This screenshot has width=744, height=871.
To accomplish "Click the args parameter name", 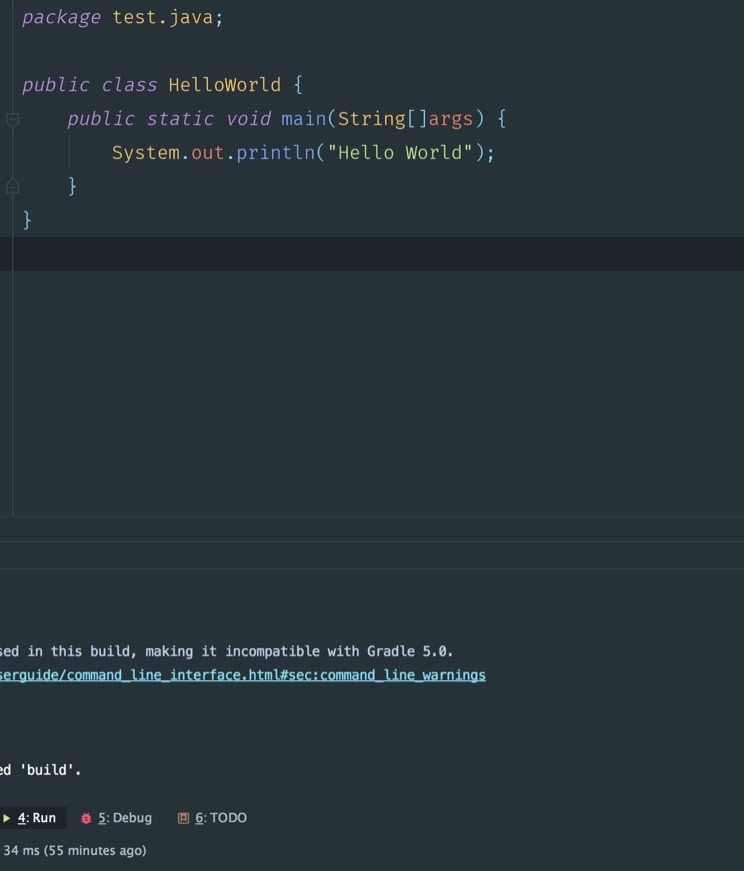I will click(450, 119).
